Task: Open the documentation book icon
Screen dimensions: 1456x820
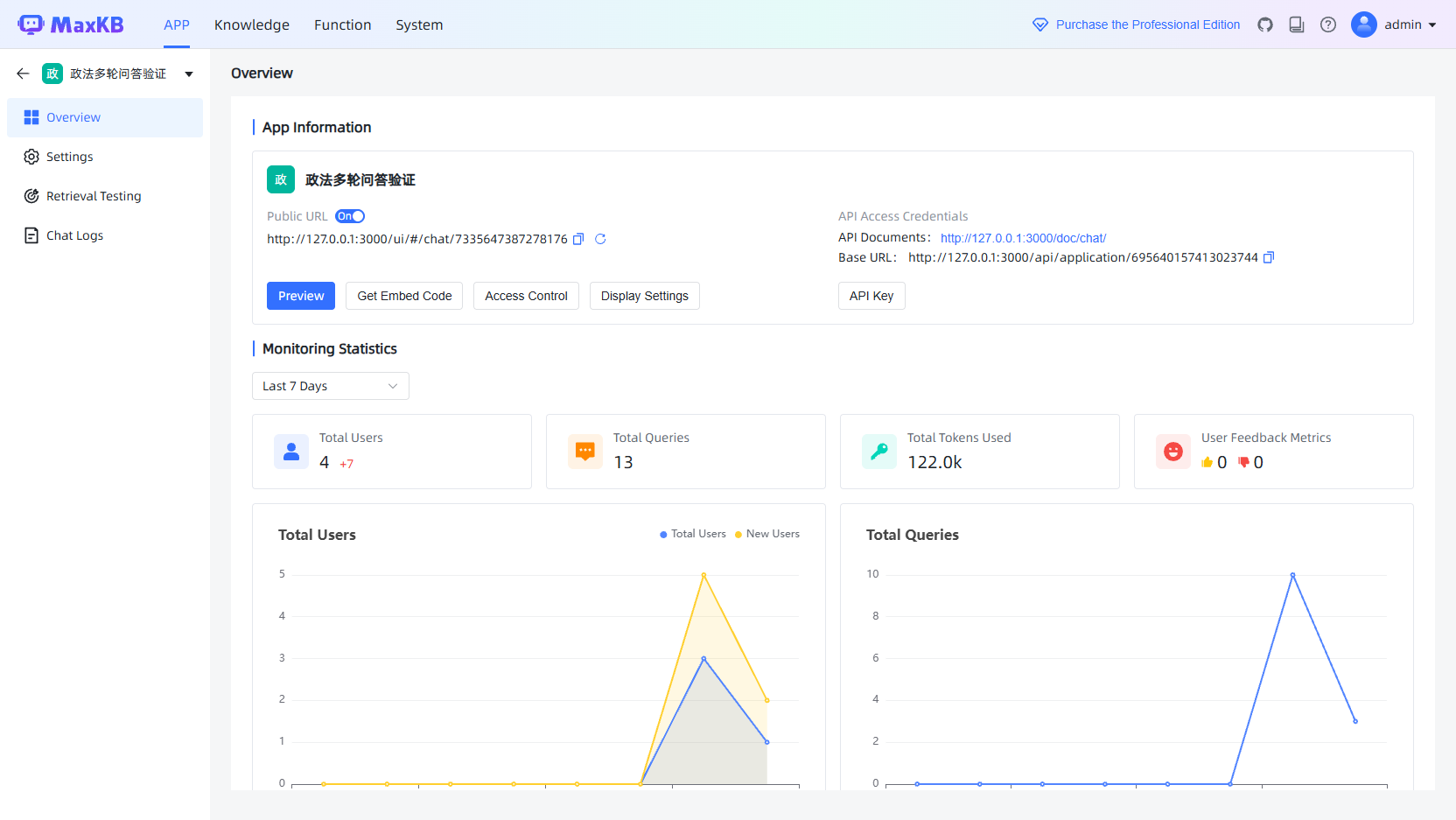Action: [1297, 25]
